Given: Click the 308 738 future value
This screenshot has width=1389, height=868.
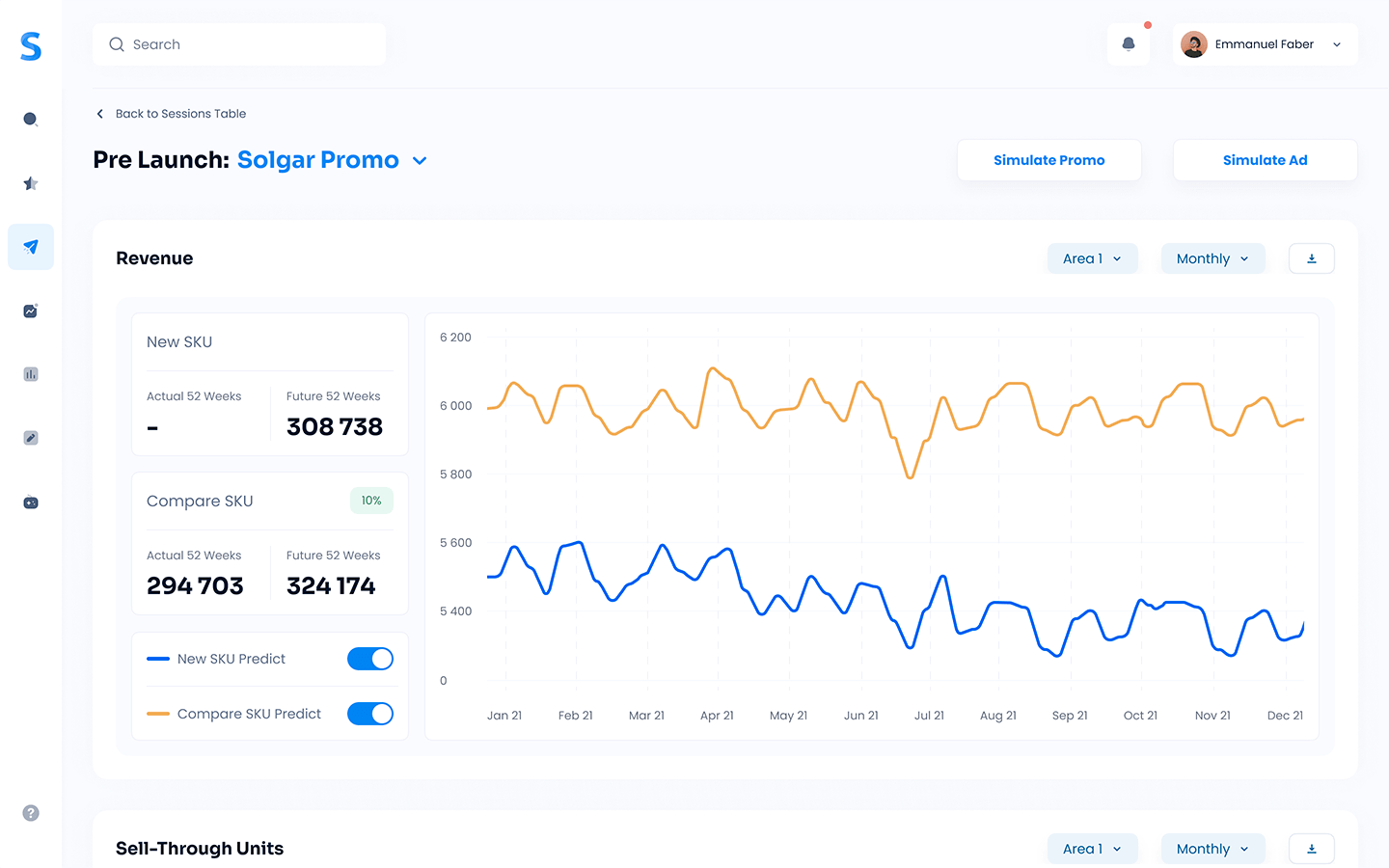Looking at the screenshot, I should click(335, 426).
